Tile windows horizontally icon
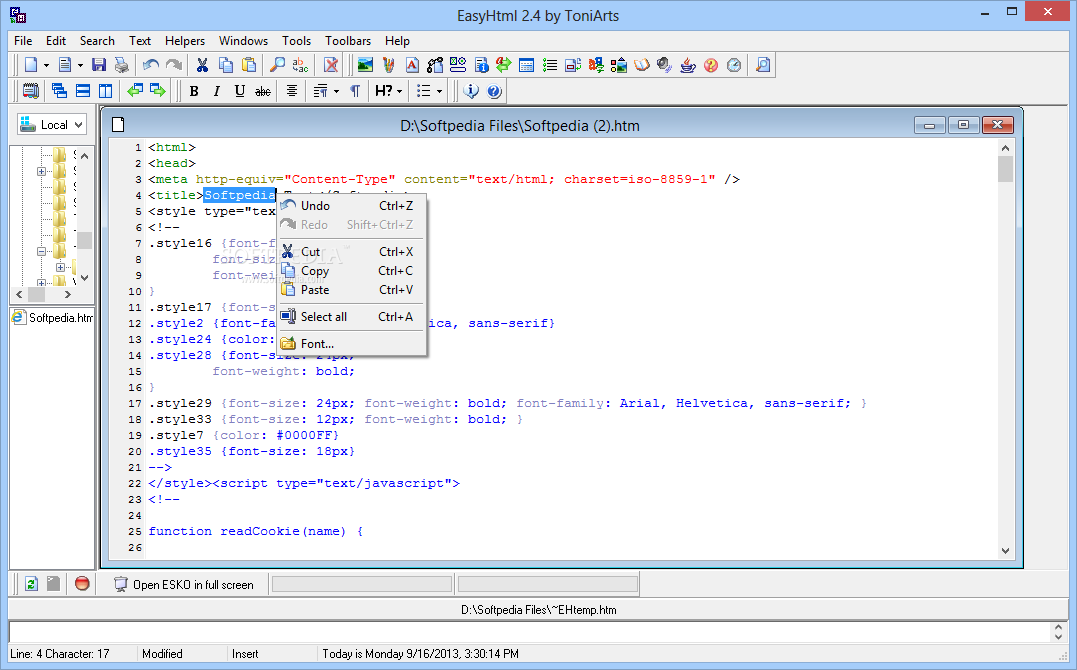The width and height of the screenshot is (1077, 670). tap(82, 91)
